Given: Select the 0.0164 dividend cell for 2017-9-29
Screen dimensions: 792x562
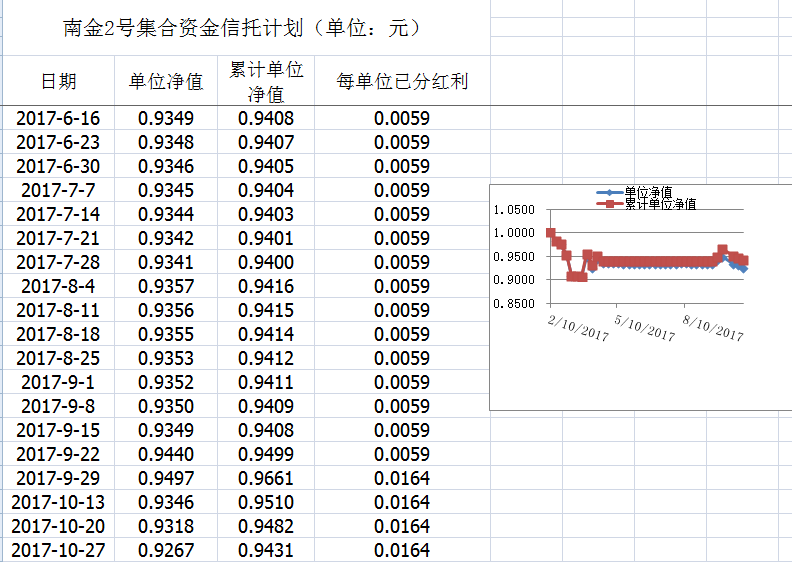Looking at the screenshot, I should pos(402,479).
